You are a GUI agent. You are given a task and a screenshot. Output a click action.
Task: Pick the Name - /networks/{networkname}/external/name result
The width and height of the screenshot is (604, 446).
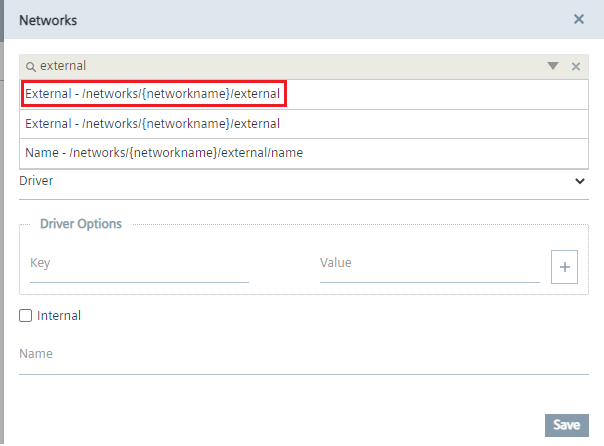click(164, 153)
